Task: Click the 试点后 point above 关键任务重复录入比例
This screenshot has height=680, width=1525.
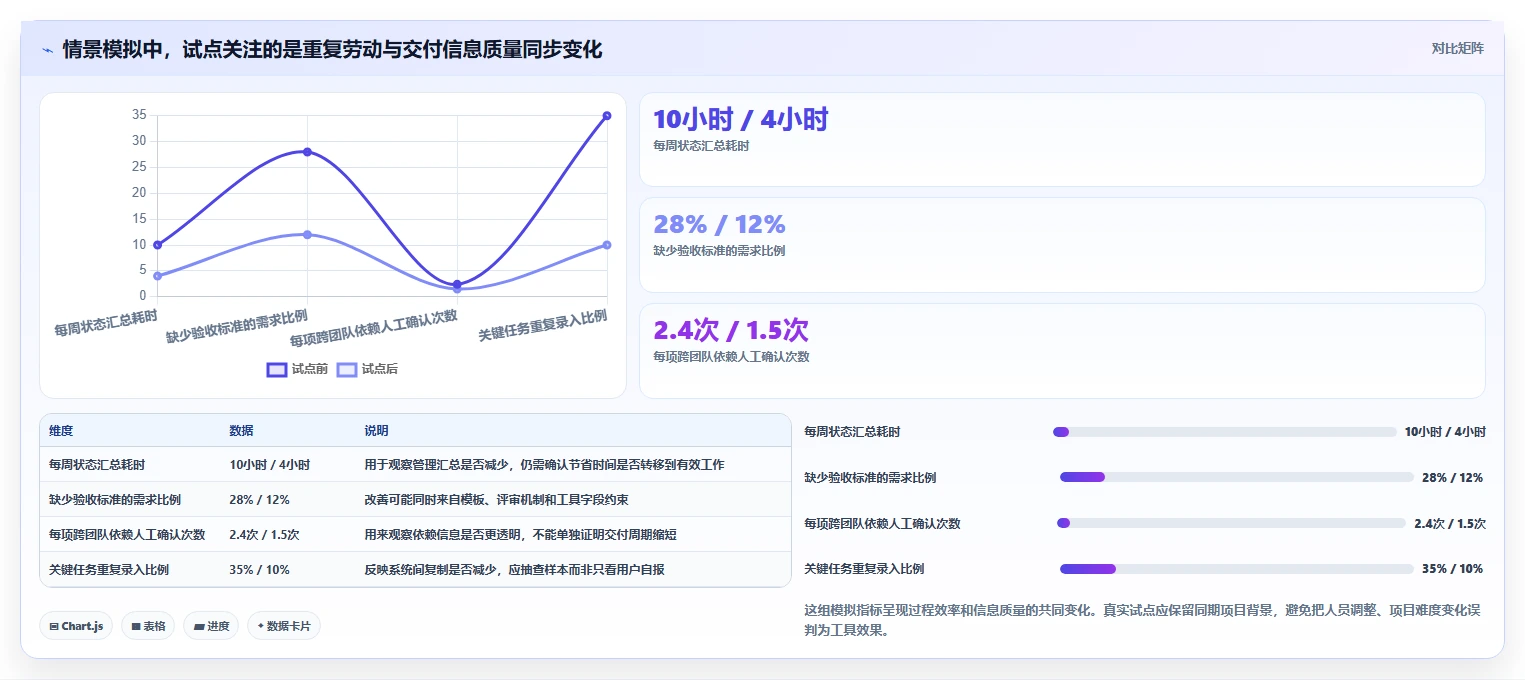Action: pos(606,244)
